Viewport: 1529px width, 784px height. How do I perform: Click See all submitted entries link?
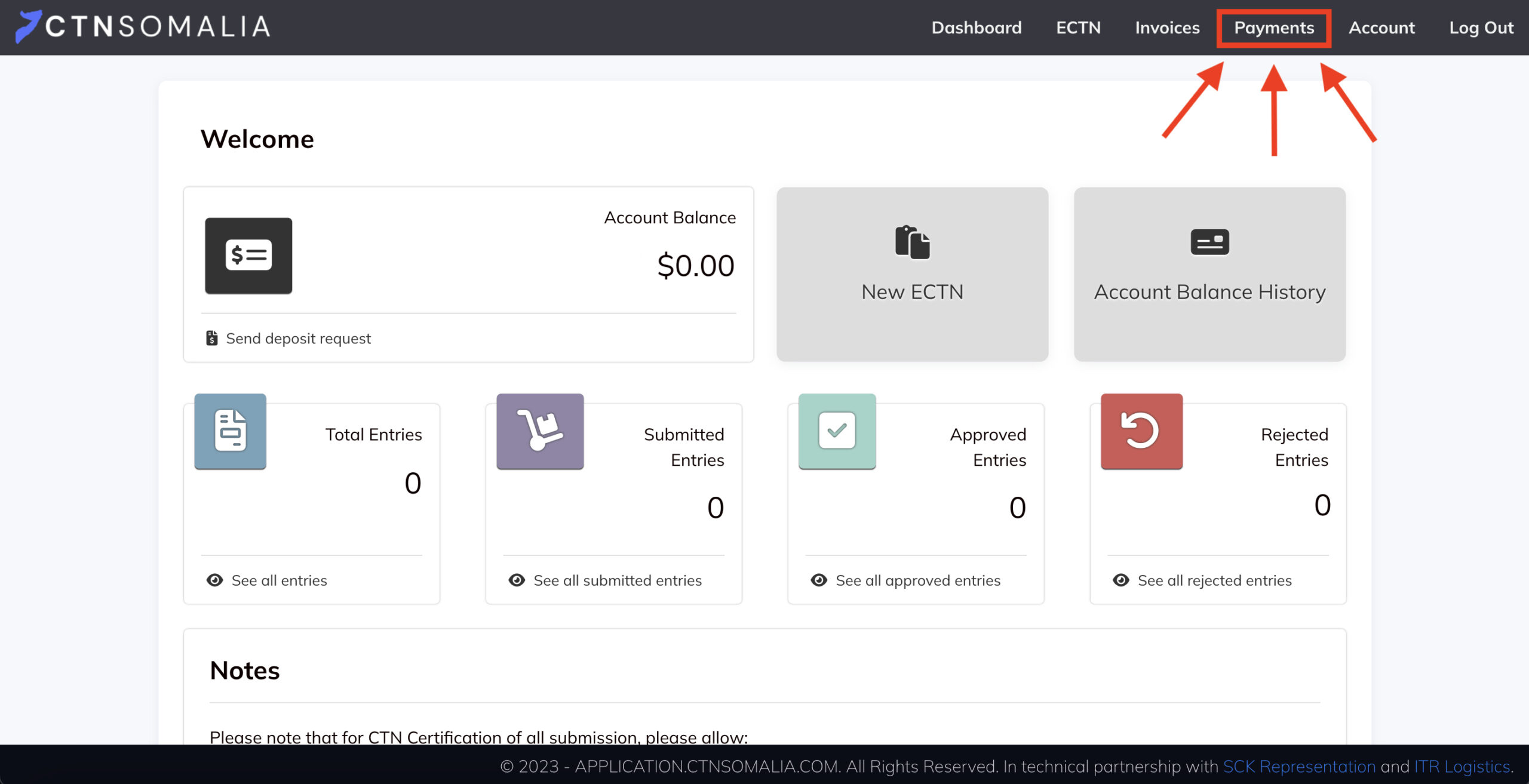(618, 580)
